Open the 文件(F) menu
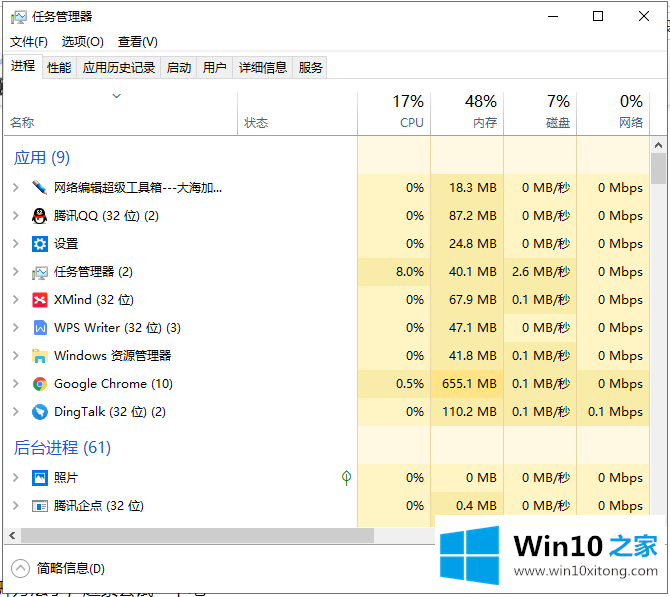Image resolution: width=670 pixels, height=597 pixels. click(x=29, y=42)
